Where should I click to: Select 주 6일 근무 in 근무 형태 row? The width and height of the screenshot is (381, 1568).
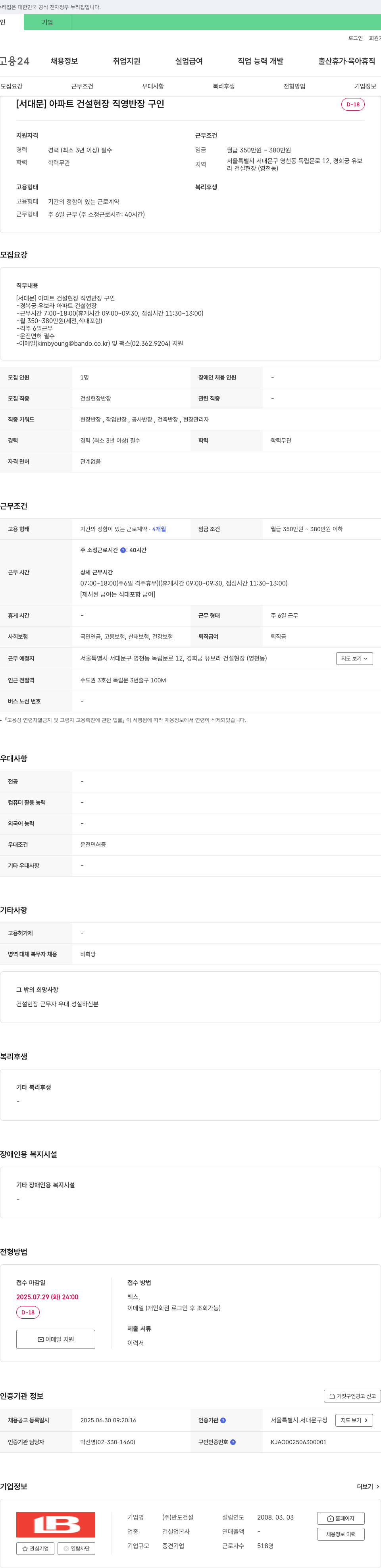pos(284,615)
